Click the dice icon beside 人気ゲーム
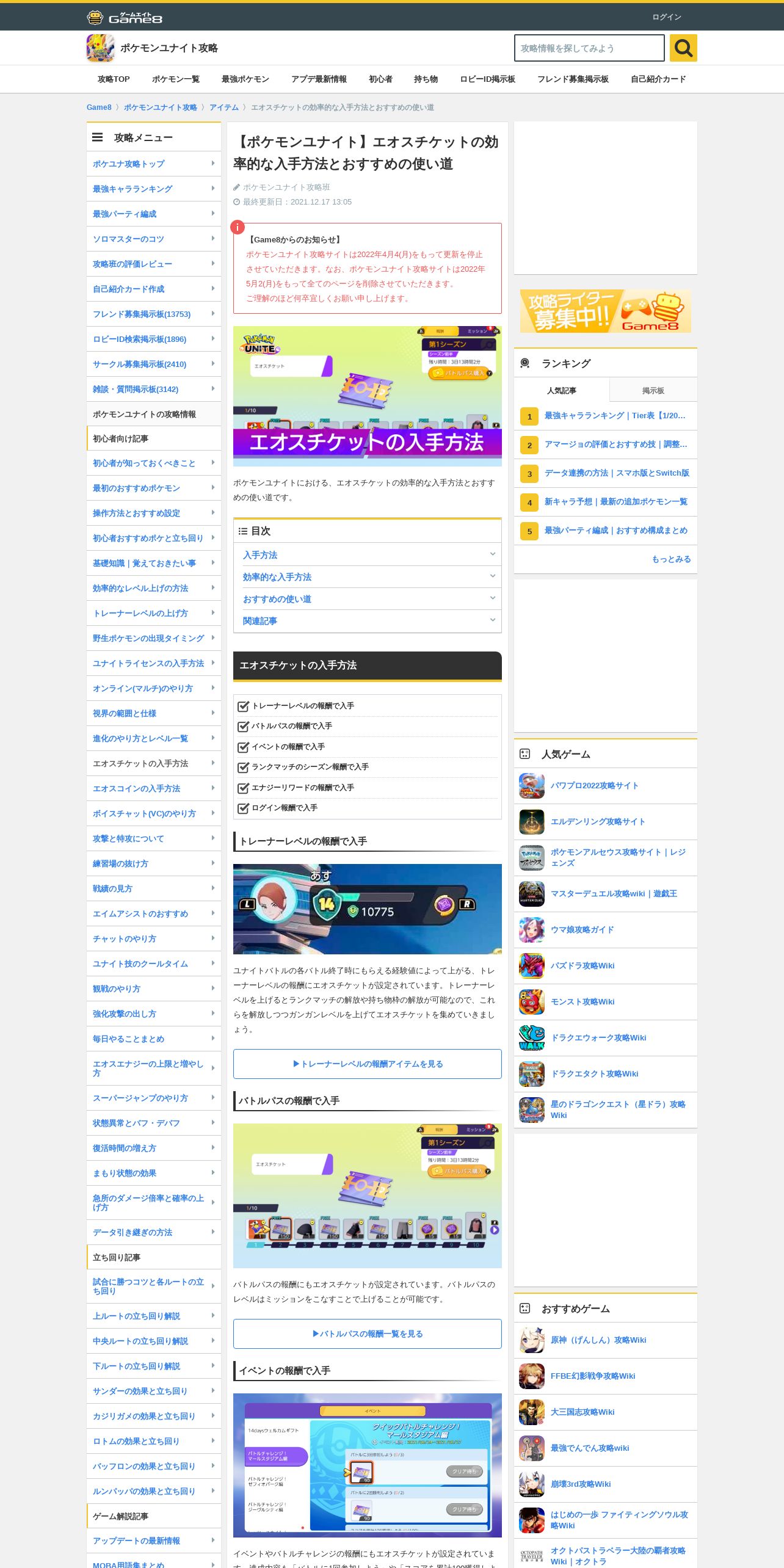Screen dimensions: 784x1568 tap(524, 754)
